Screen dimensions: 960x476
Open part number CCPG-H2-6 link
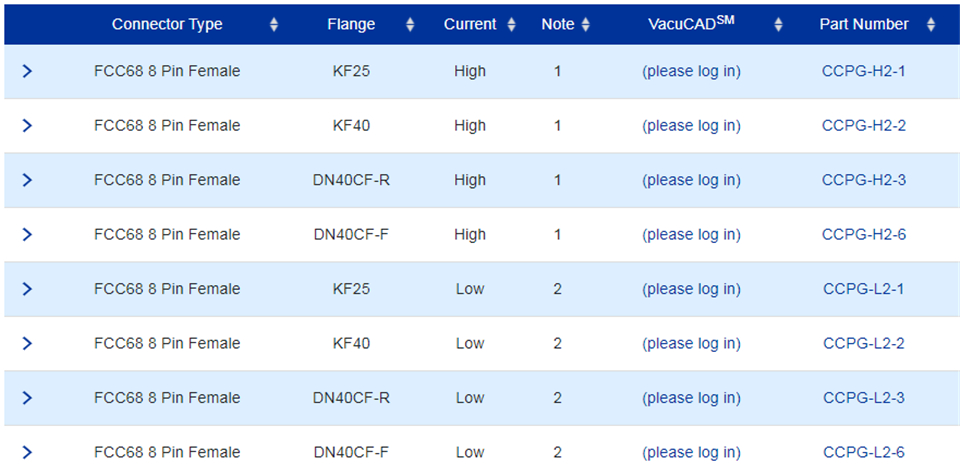click(x=863, y=235)
